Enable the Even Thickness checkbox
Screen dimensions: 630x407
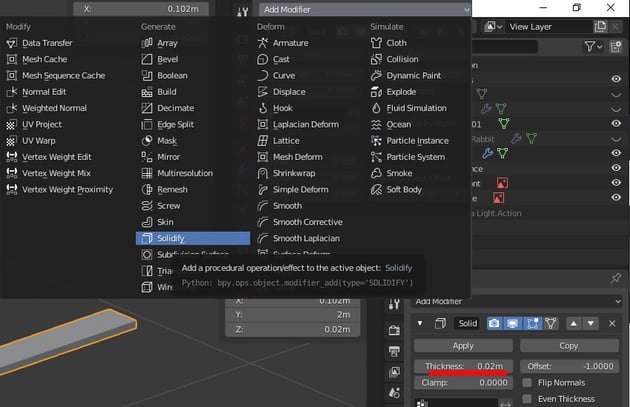point(528,399)
